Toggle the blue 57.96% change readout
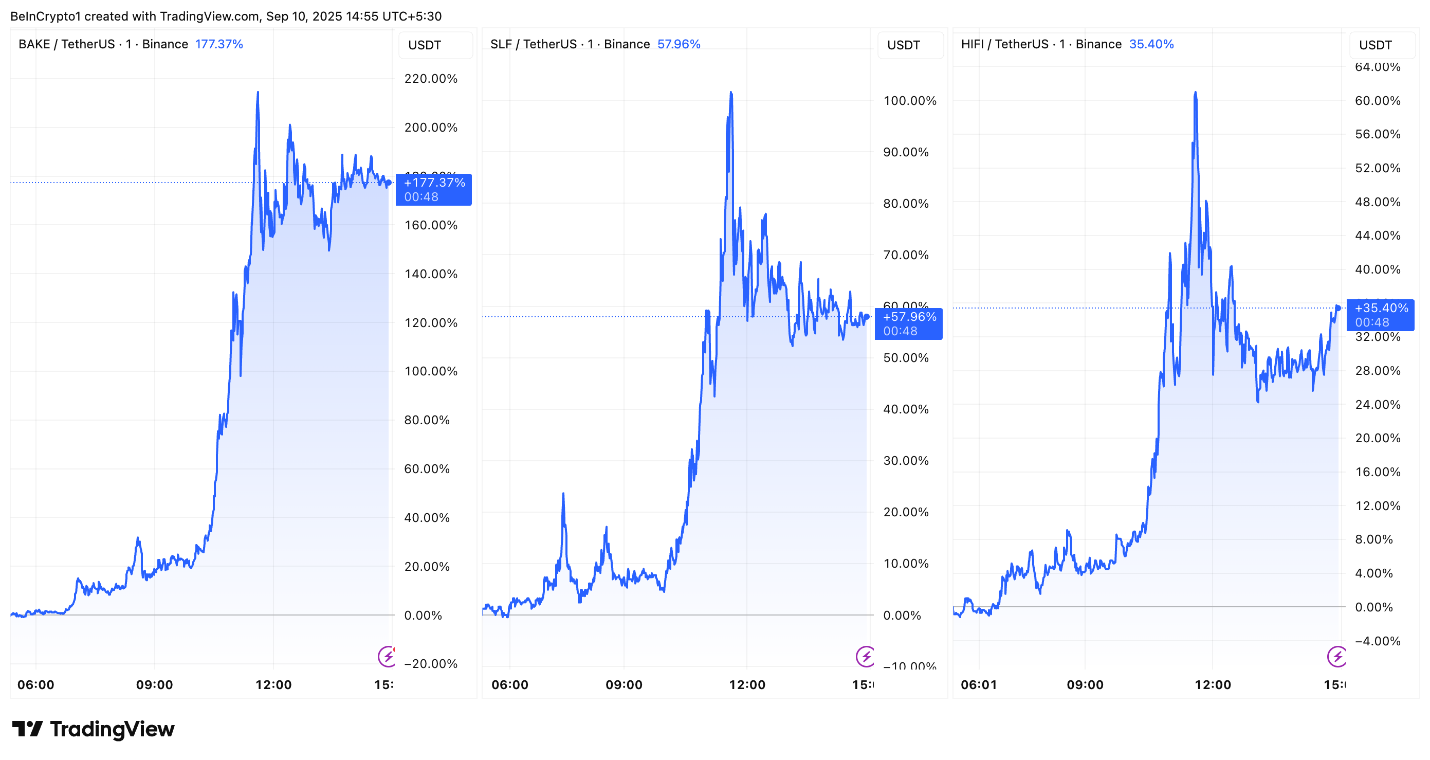This screenshot has height=760, width=1430. pos(679,44)
